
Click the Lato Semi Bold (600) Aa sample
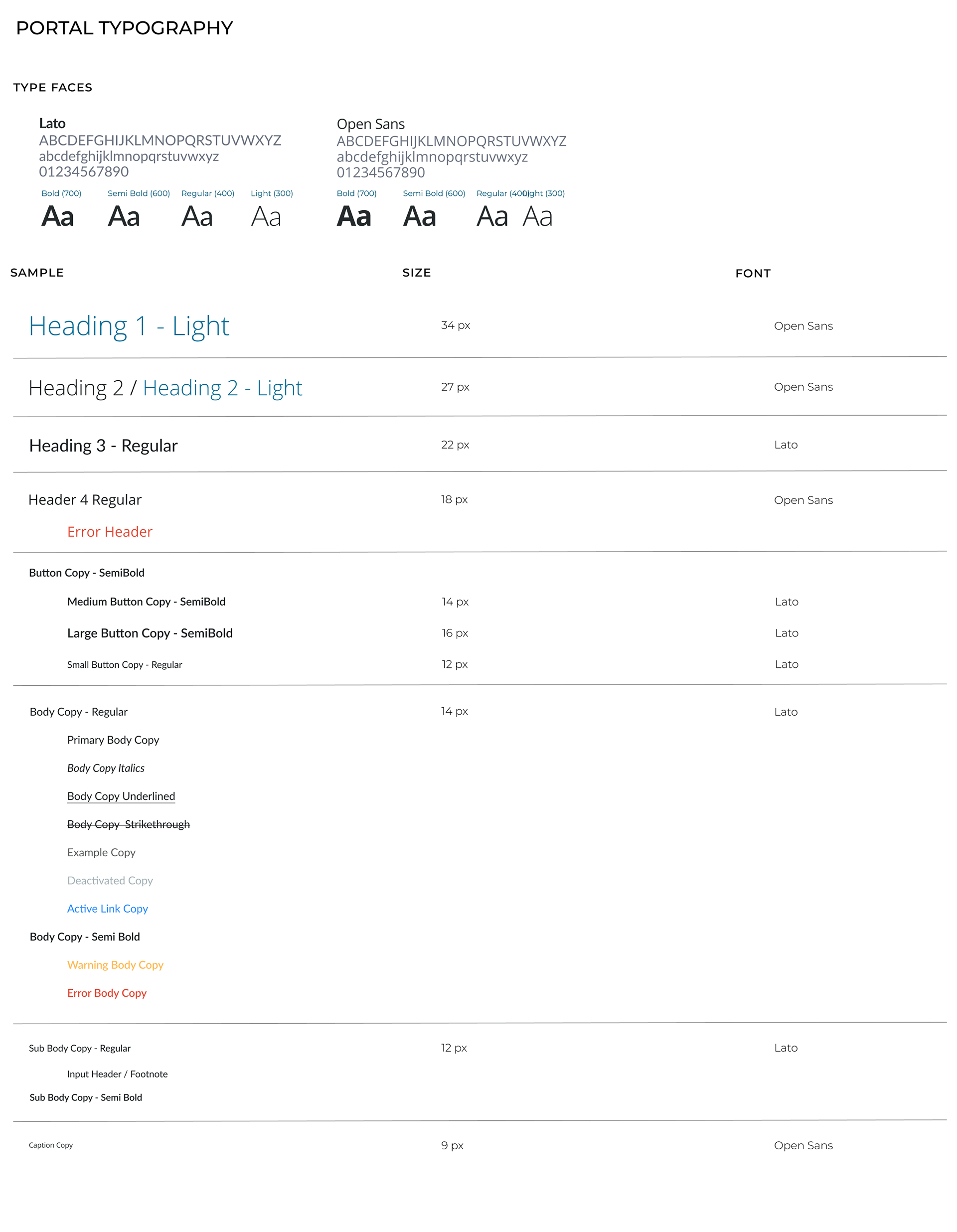[x=124, y=217]
